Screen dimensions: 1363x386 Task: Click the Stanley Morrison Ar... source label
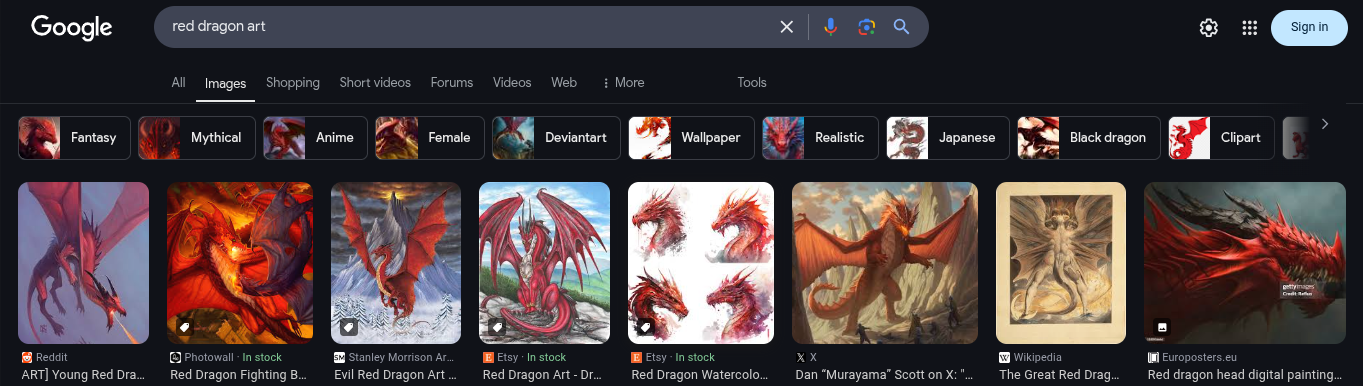pyautogui.click(x=401, y=357)
